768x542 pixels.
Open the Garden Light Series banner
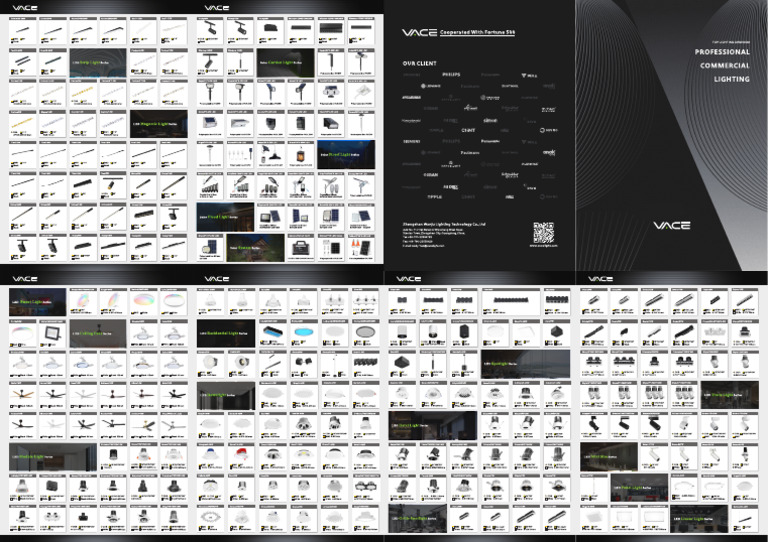pyautogui.click(x=285, y=63)
